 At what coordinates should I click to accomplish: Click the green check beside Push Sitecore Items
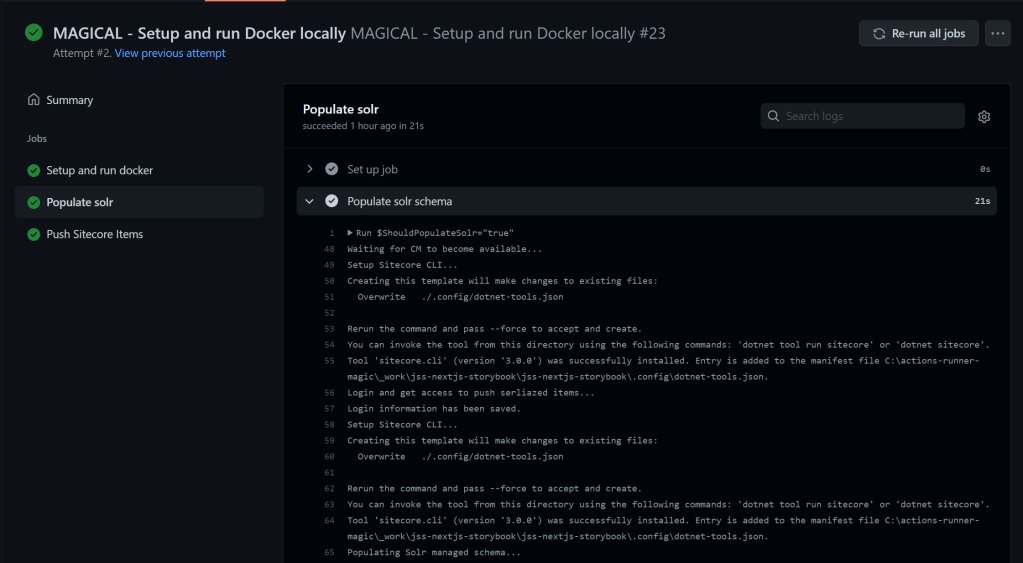[x=34, y=235]
